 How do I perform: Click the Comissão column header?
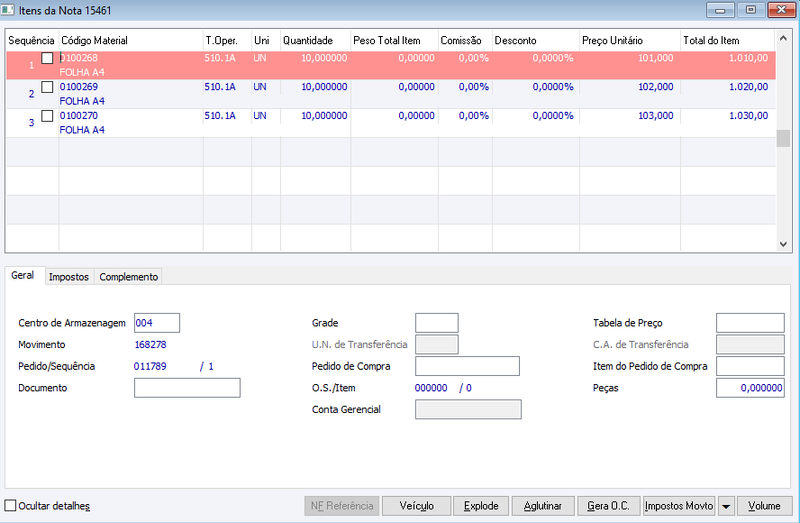(x=465, y=40)
